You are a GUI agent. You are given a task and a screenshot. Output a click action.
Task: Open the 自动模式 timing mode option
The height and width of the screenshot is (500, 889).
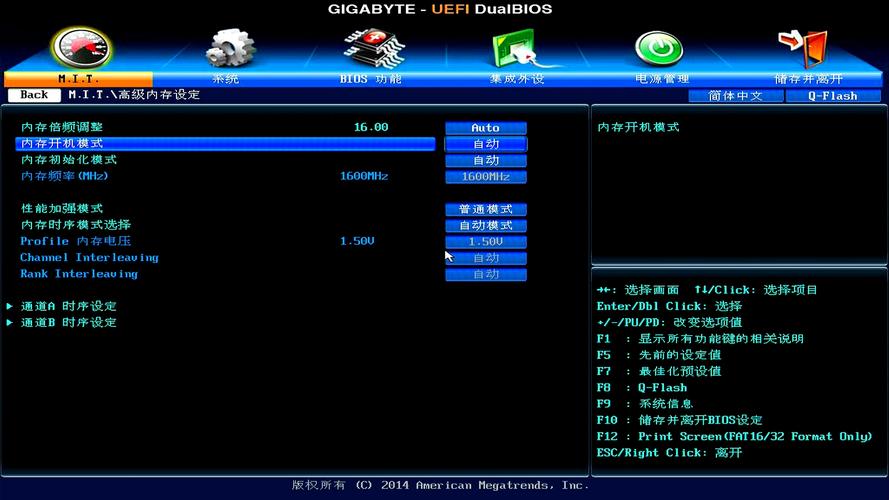pyautogui.click(x=486, y=226)
